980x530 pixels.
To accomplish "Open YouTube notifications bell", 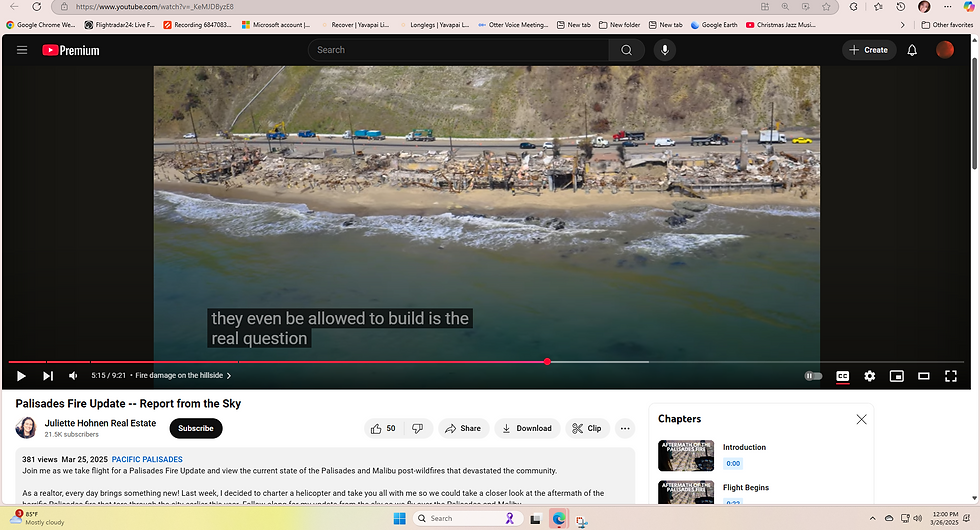I will [912, 50].
